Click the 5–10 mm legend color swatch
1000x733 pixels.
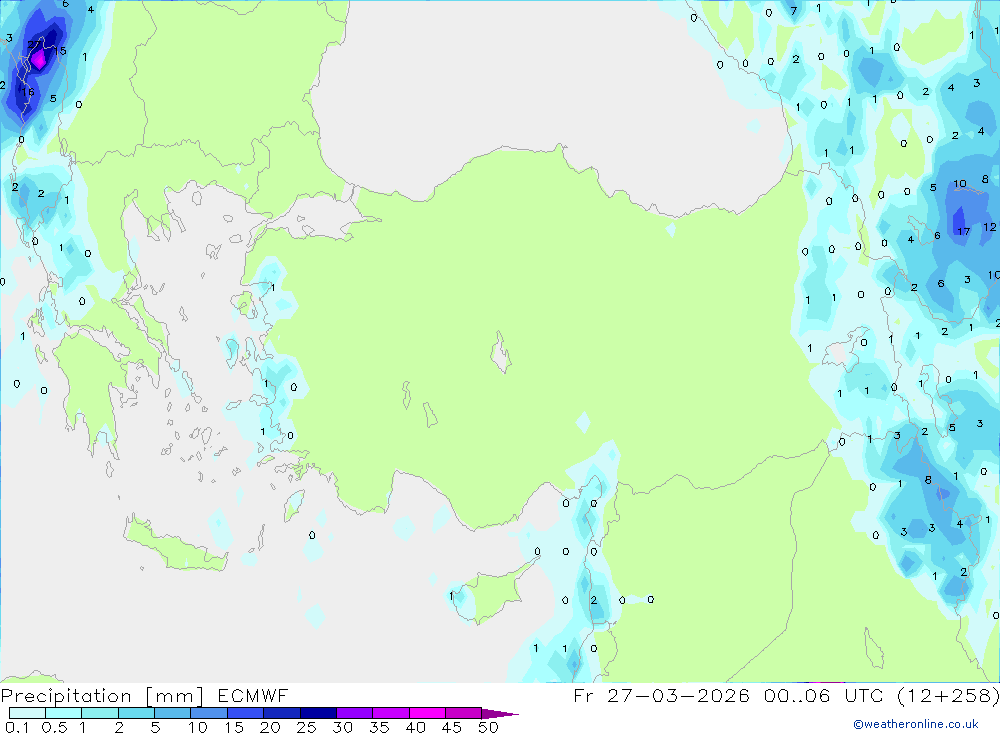coord(172,713)
